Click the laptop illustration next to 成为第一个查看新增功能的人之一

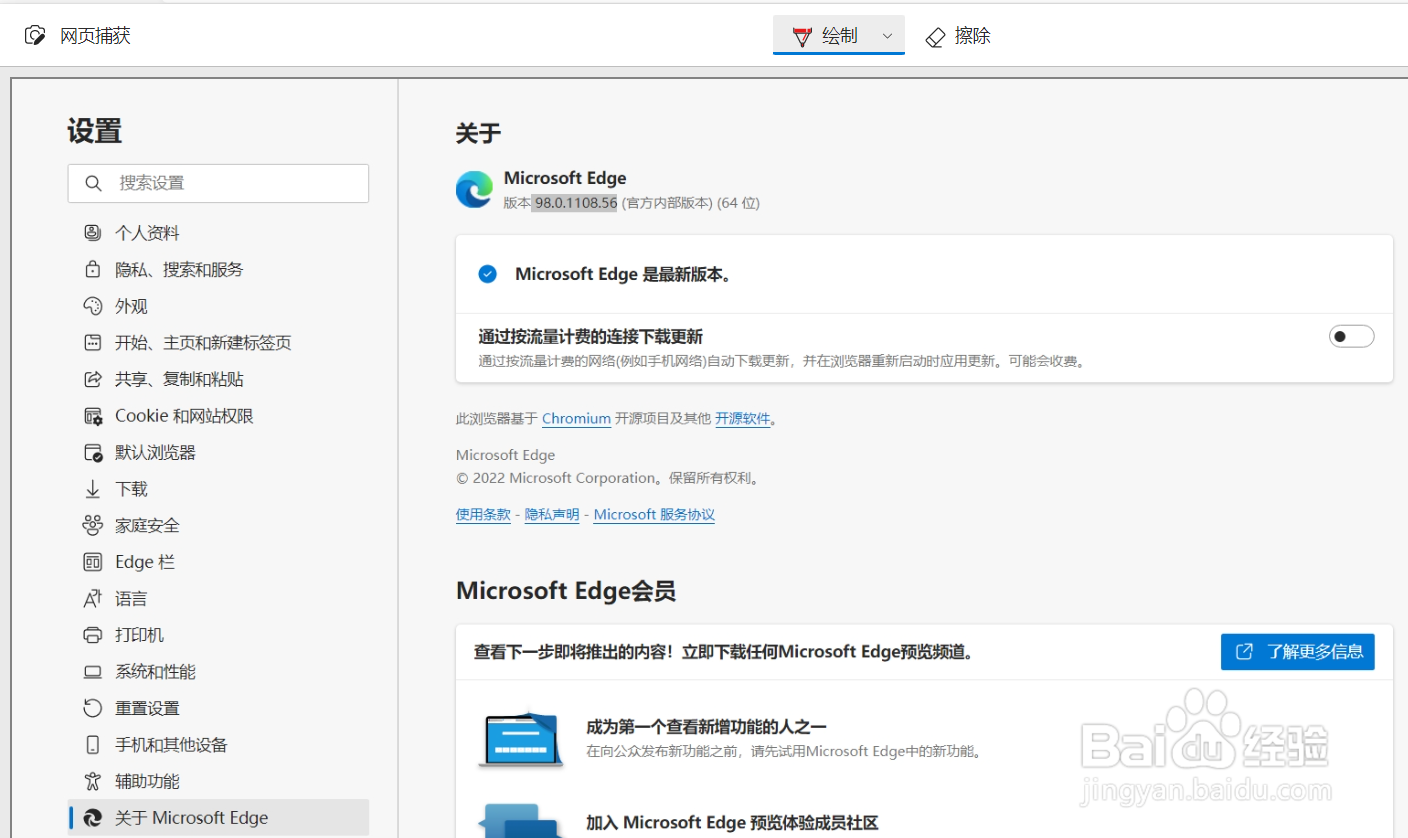521,738
